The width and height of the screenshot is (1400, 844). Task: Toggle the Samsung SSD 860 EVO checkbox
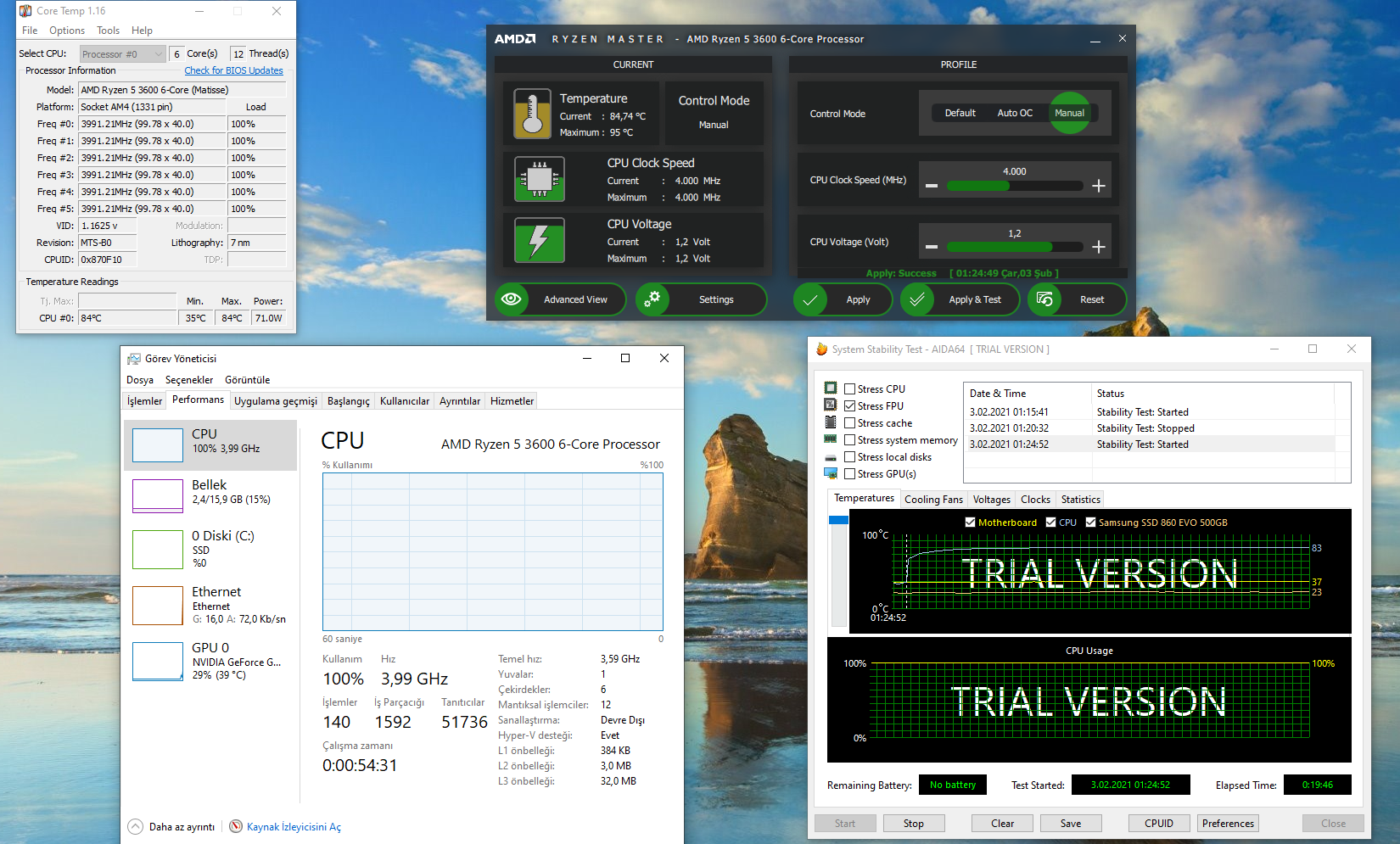pos(1090,523)
